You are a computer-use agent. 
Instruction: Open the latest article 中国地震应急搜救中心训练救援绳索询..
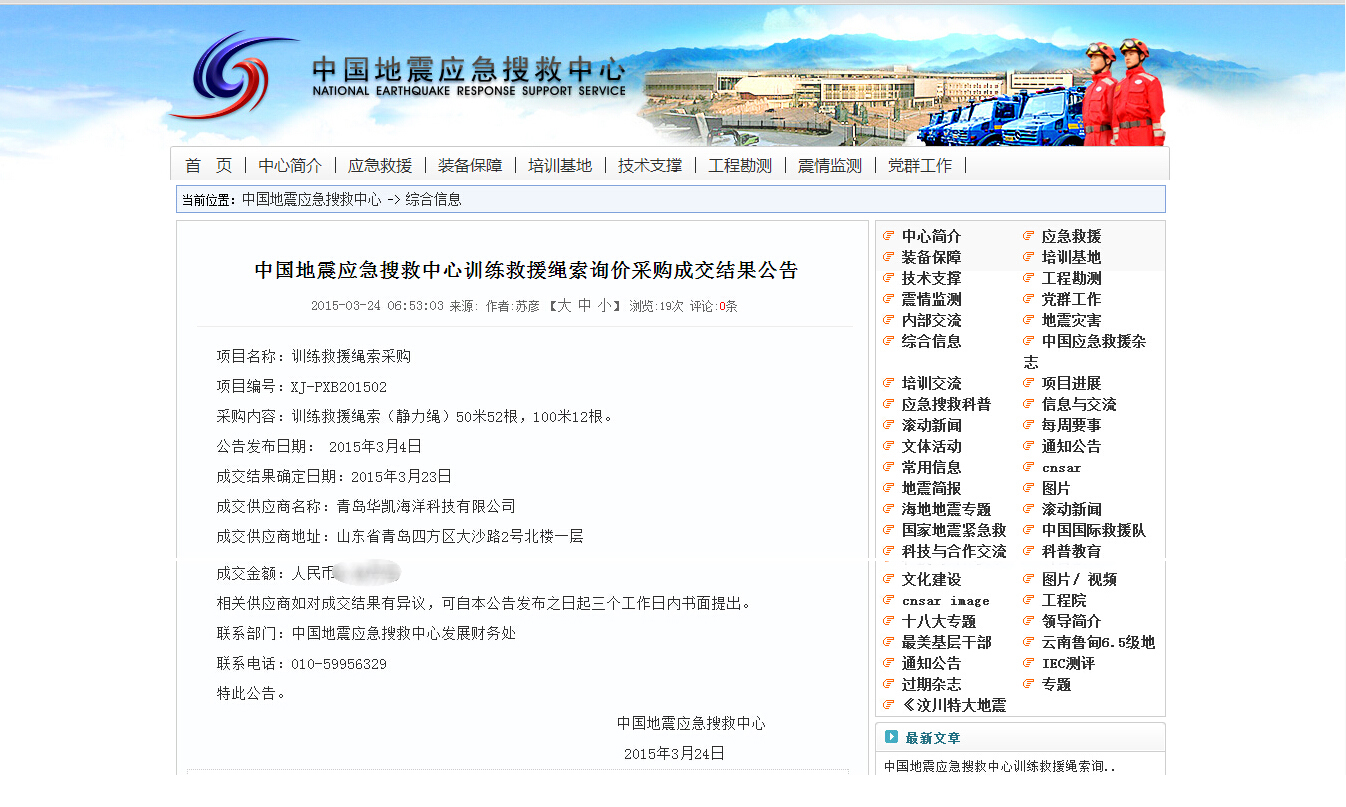click(x=999, y=767)
